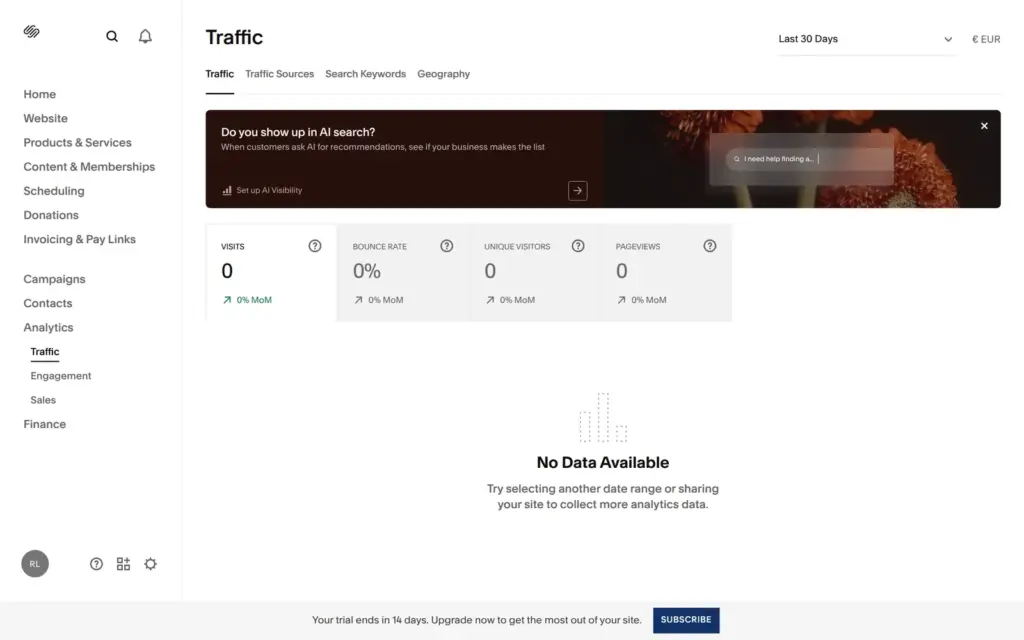Open Website in sidebar
The width and height of the screenshot is (1024, 640).
coord(46,118)
